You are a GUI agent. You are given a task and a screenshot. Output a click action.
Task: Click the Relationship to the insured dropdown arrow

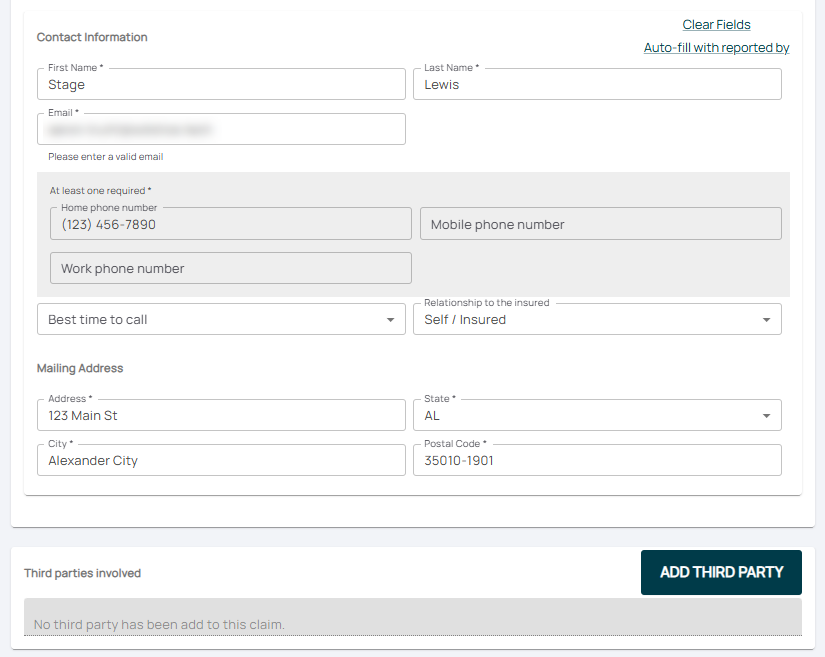(766, 320)
